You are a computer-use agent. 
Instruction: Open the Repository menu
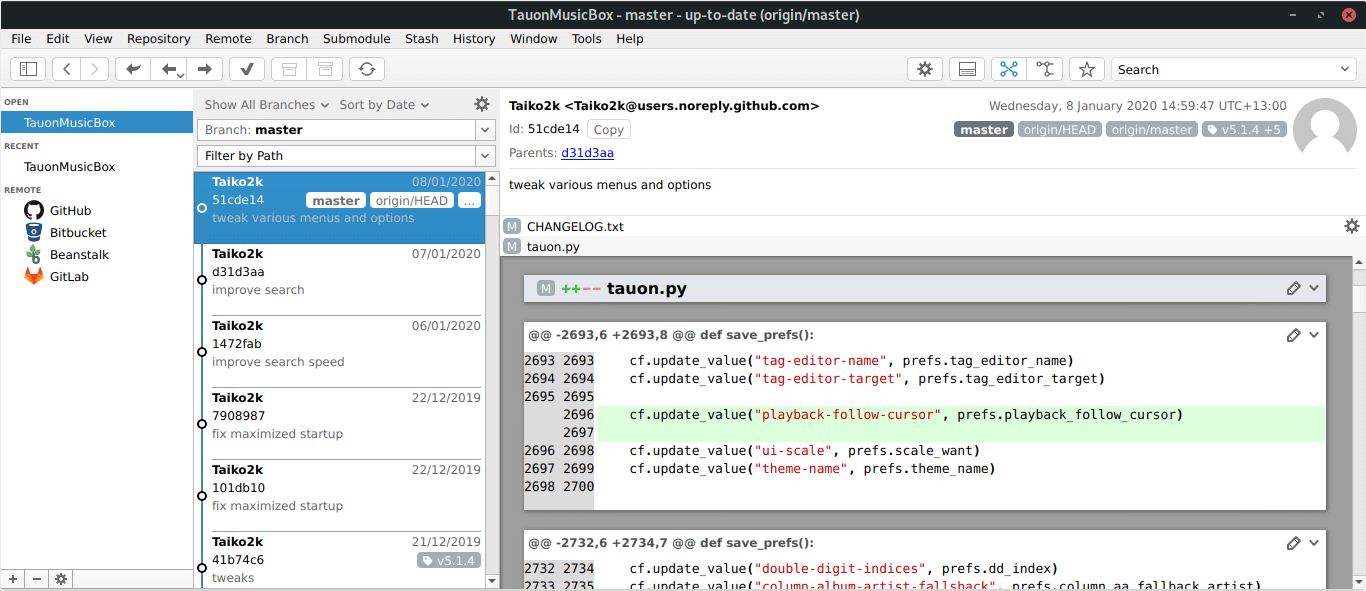(x=158, y=39)
